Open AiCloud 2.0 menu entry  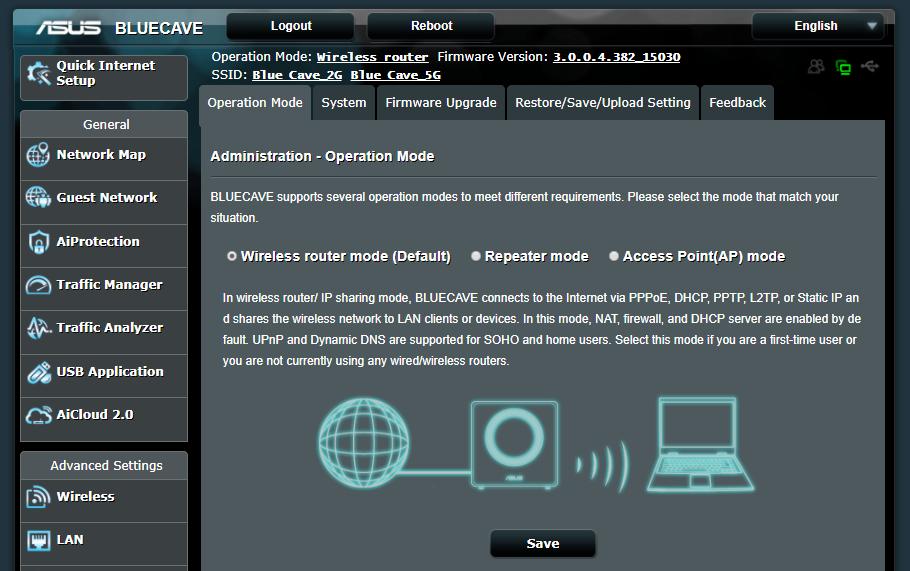coord(104,419)
